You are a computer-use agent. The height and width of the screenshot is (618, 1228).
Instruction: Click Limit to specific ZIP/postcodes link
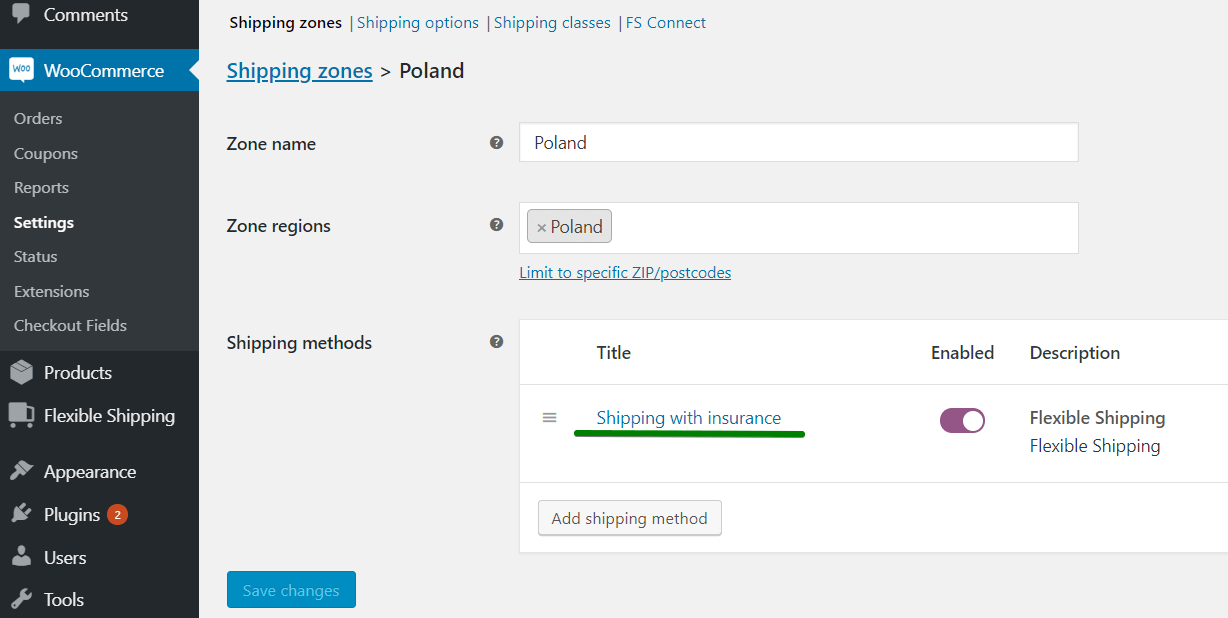pos(625,272)
